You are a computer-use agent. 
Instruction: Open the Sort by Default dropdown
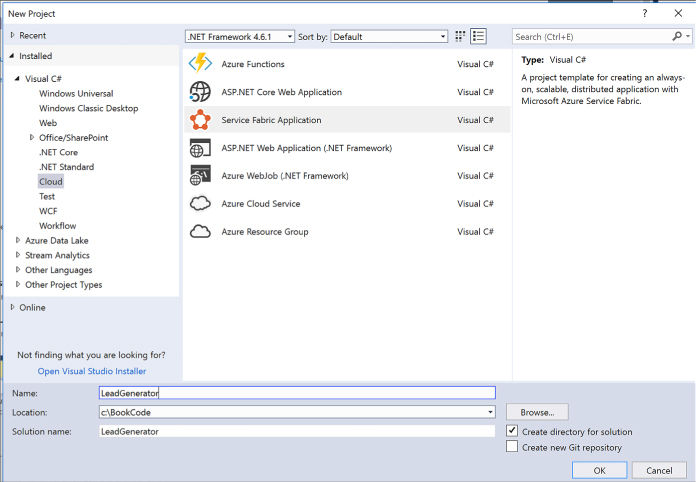[389, 36]
